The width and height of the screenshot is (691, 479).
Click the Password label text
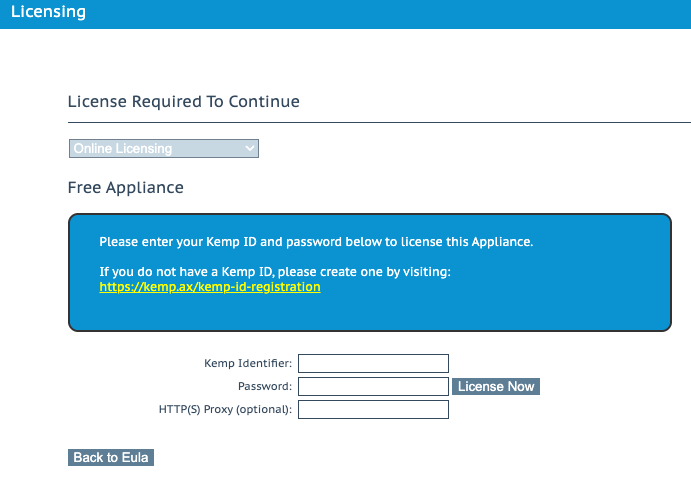pyautogui.click(x=264, y=387)
